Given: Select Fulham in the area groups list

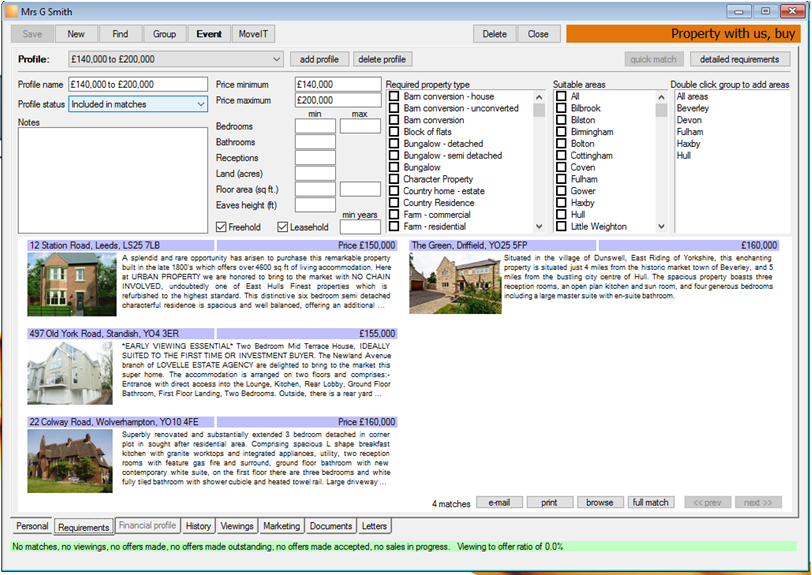Looking at the screenshot, I should [x=690, y=132].
